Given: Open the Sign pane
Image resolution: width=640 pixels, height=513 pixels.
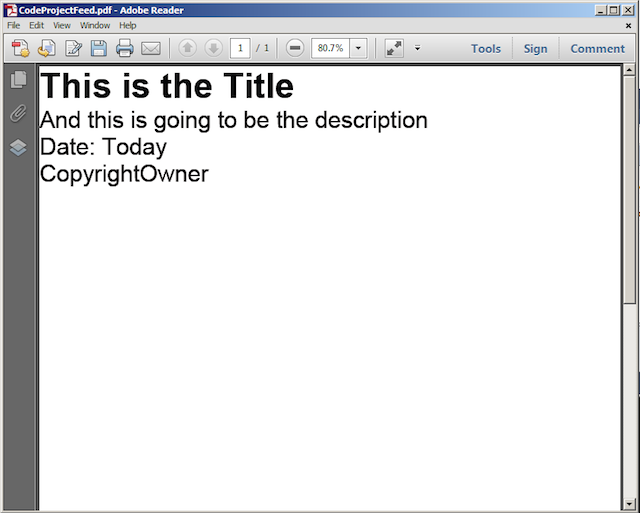Looking at the screenshot, I should point(536,49).
